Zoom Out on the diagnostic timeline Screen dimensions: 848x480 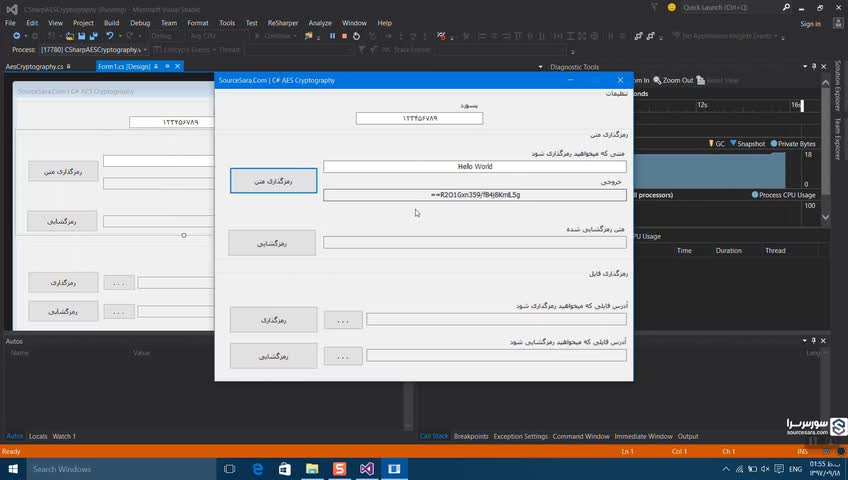673,80
